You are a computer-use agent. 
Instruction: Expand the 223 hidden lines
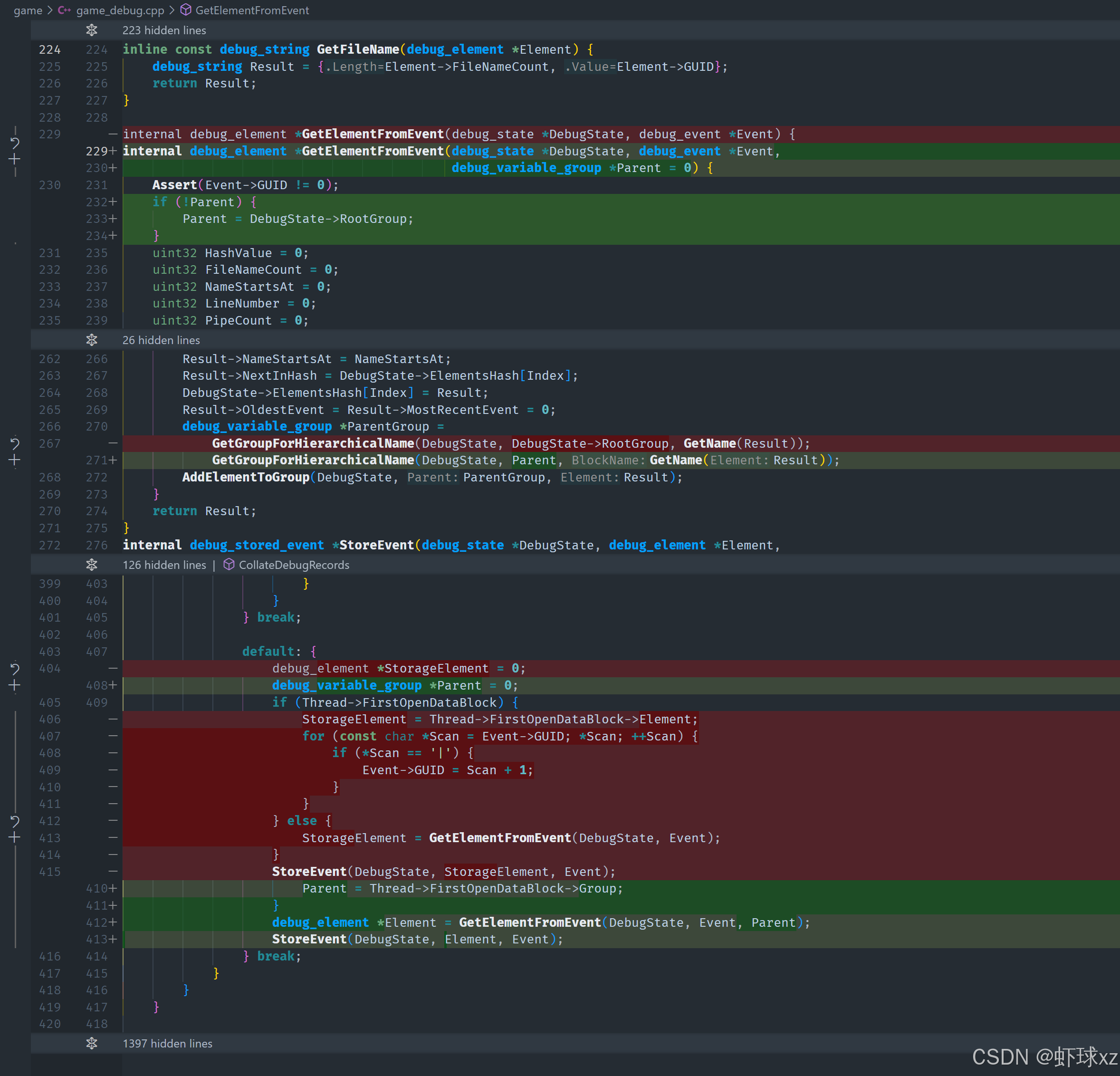pyautogui.click(x=164, y=30)
